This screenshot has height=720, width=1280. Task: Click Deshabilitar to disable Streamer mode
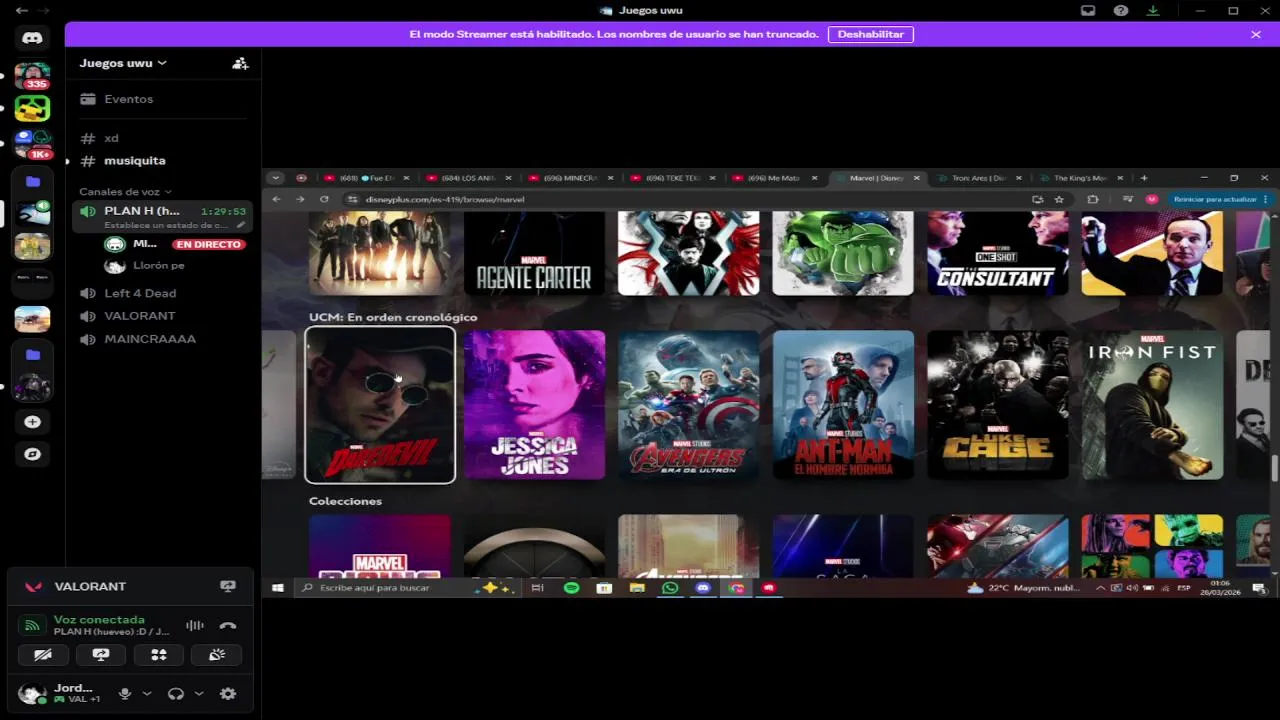point(870,34)
